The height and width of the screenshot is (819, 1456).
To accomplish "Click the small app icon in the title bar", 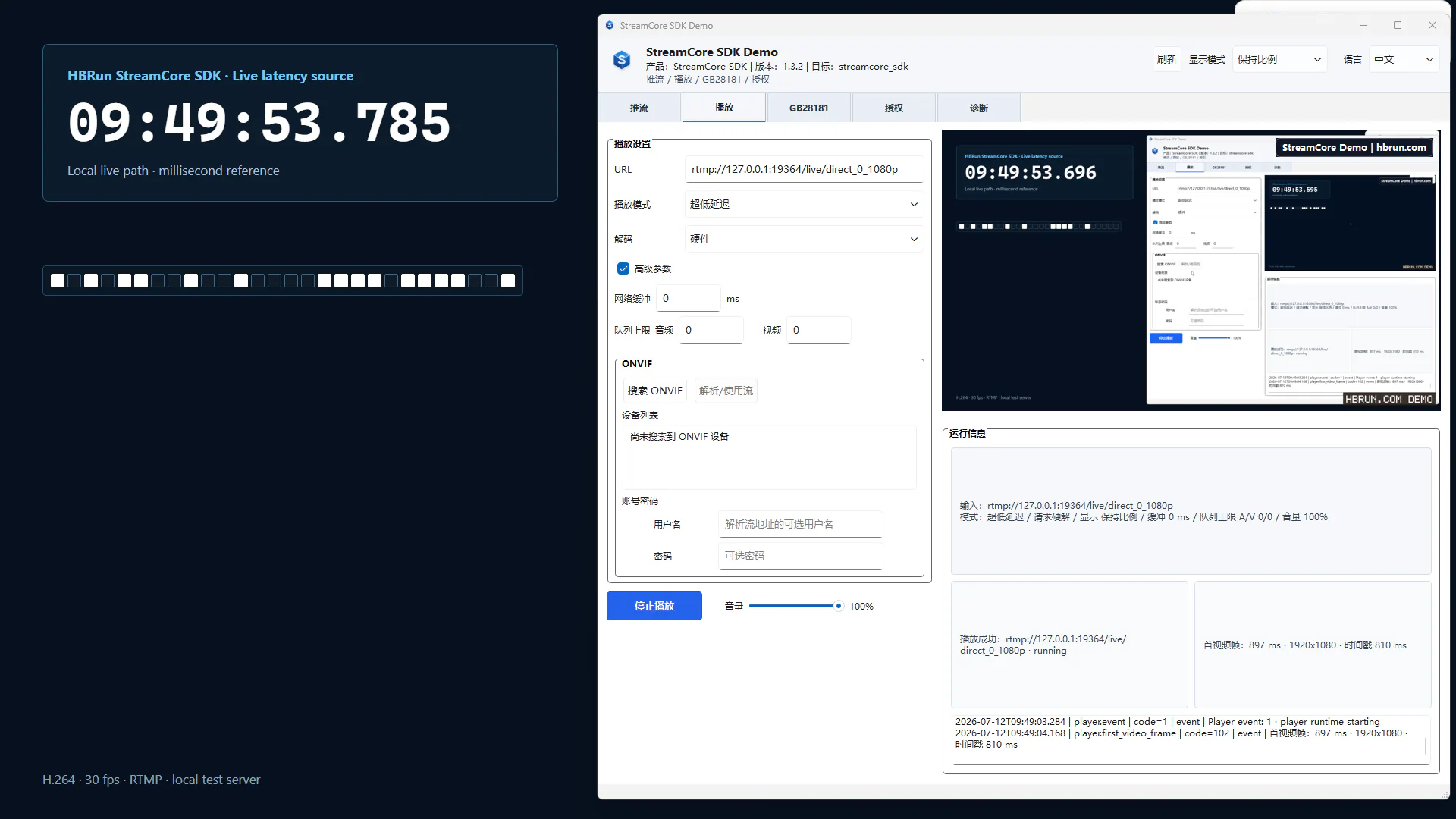I will 610,25.
